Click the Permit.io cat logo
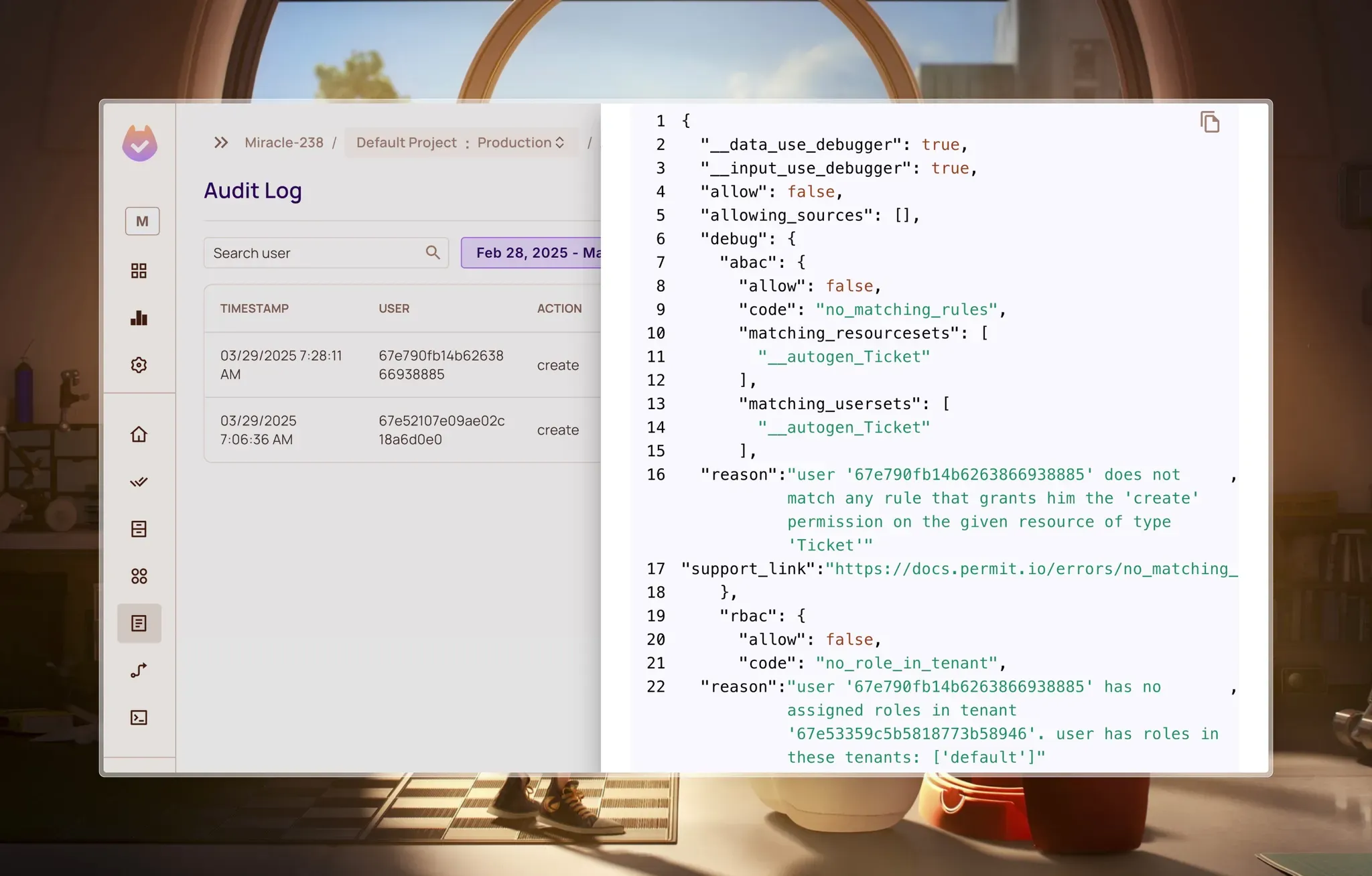1372x876 pixels. coord(139,143)
